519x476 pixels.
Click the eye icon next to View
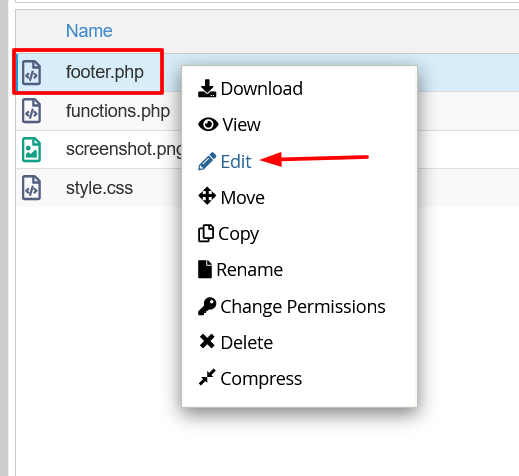[x=208, y=125]
